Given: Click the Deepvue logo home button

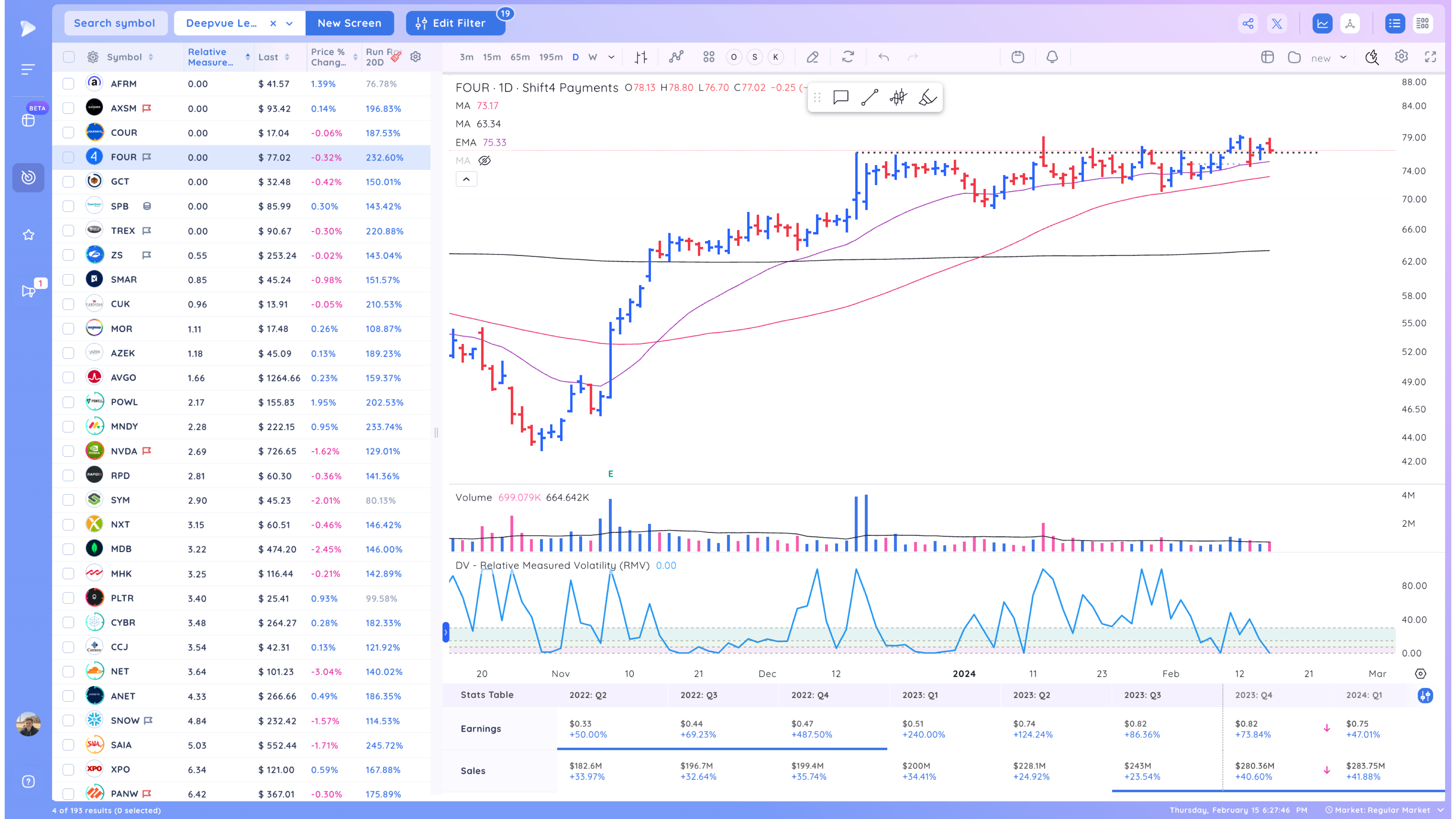Looking at the screenshot, I should coord(28,28).
